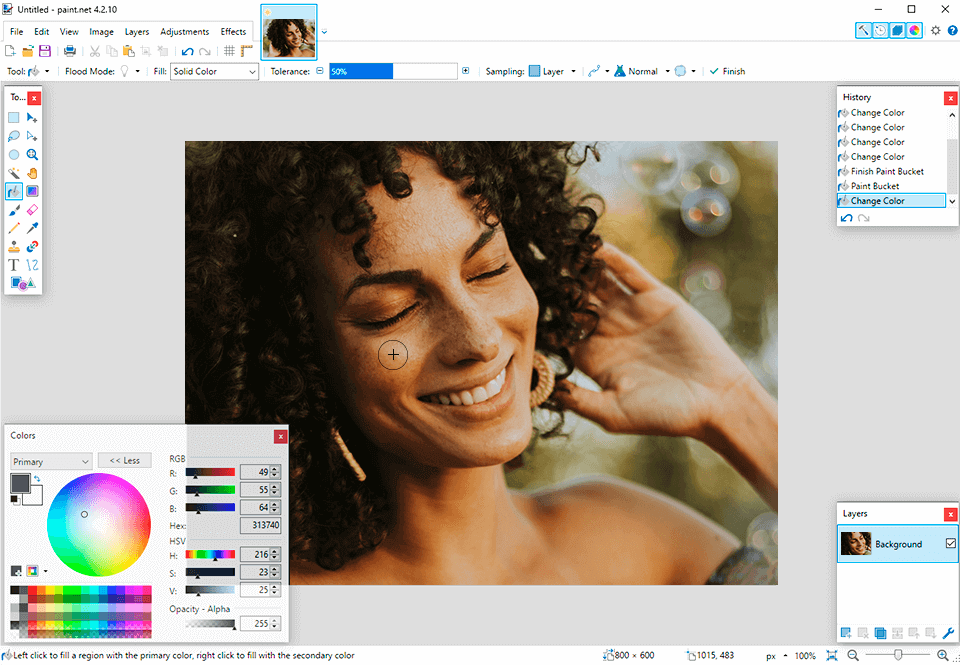Viewport: 960px width, 665px height.
Task: Select the Color Picker eyedropper tool
Action: [x=32, y=228]
